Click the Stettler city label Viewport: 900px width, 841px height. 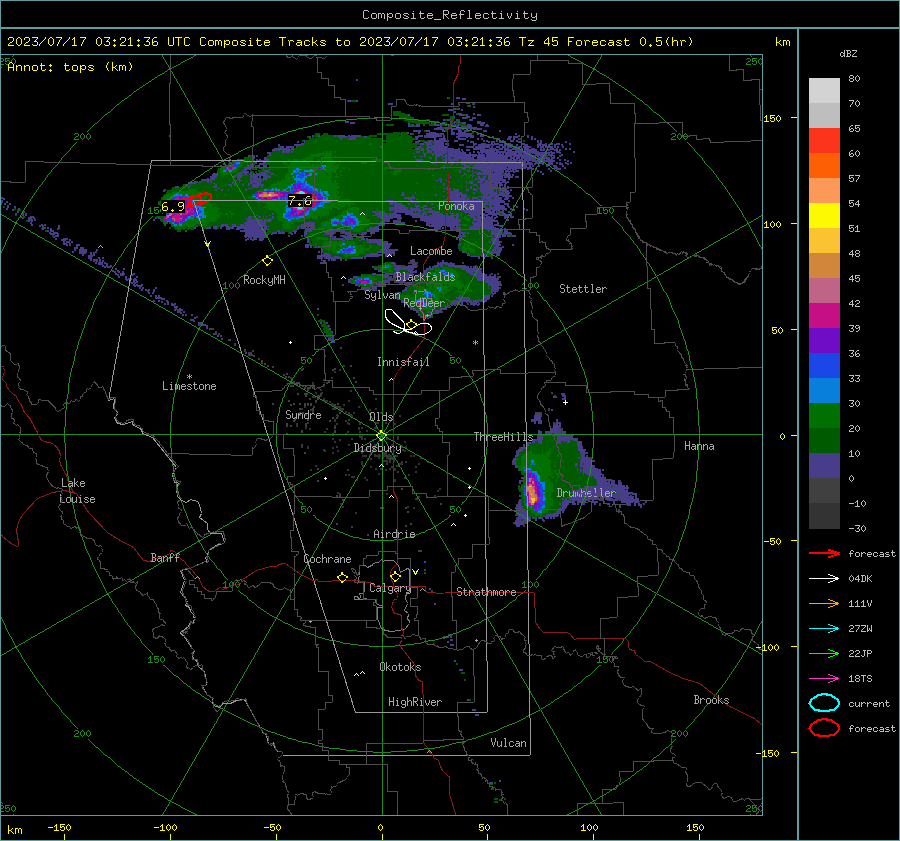tap(583, 289)
